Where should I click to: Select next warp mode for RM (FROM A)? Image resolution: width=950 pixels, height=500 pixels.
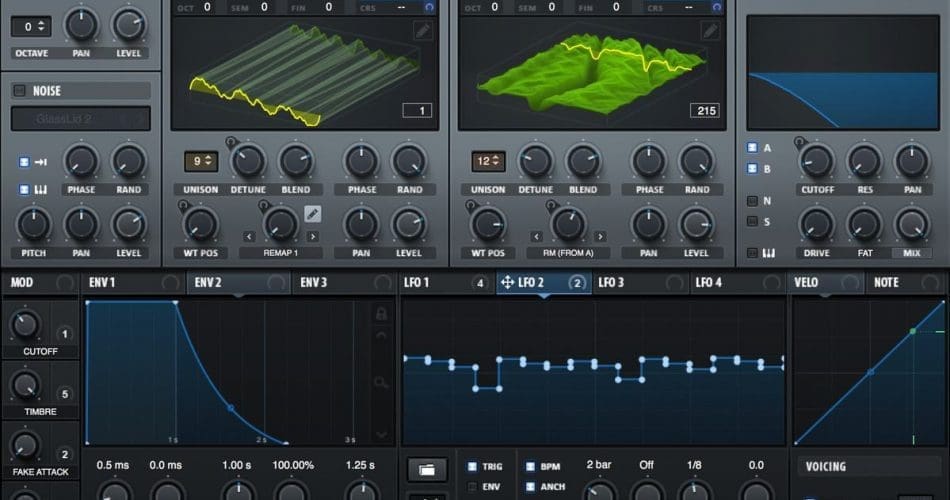(600, 236)
